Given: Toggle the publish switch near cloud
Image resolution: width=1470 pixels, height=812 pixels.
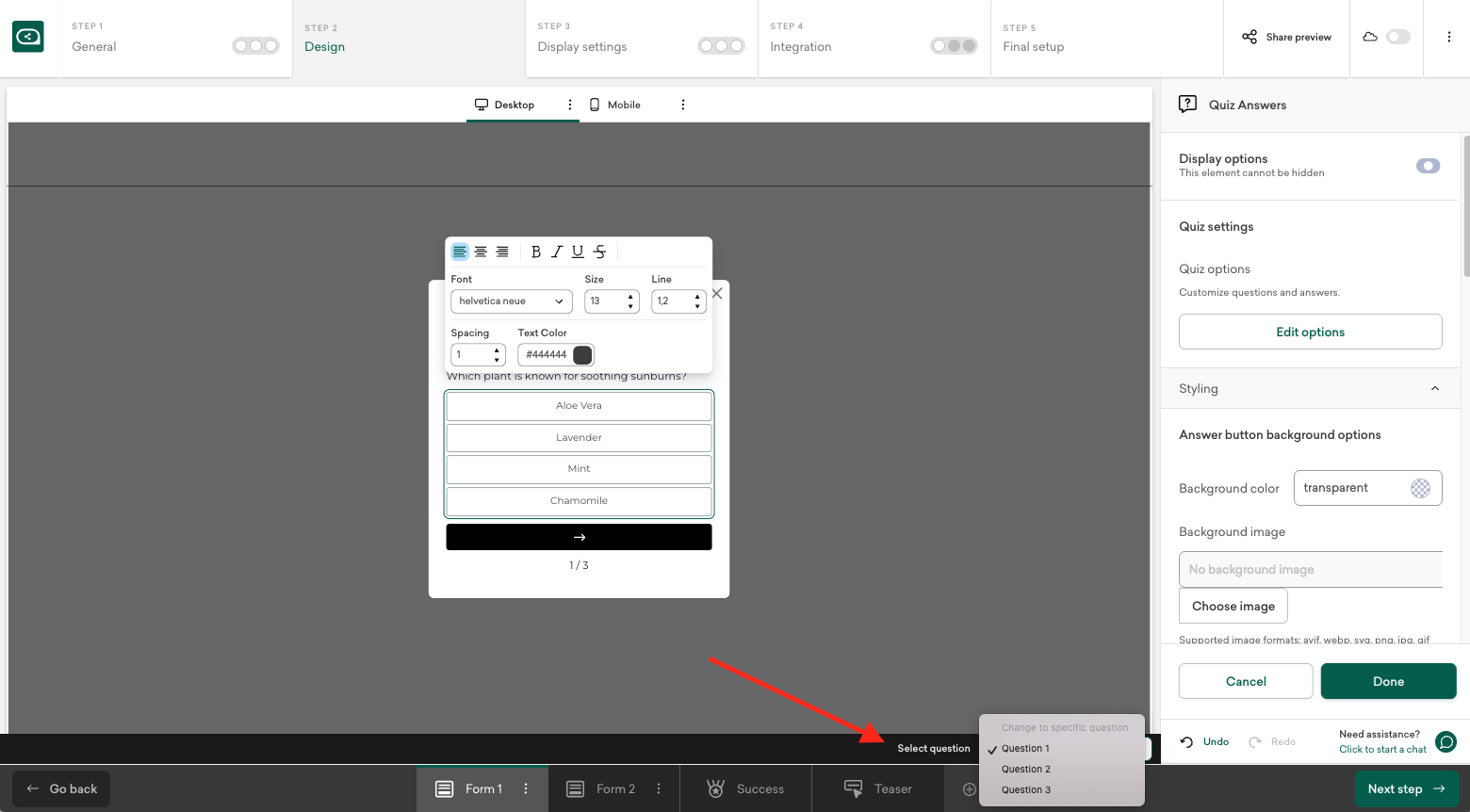Looking at the screenshot, I should (x=1398, y=37).
